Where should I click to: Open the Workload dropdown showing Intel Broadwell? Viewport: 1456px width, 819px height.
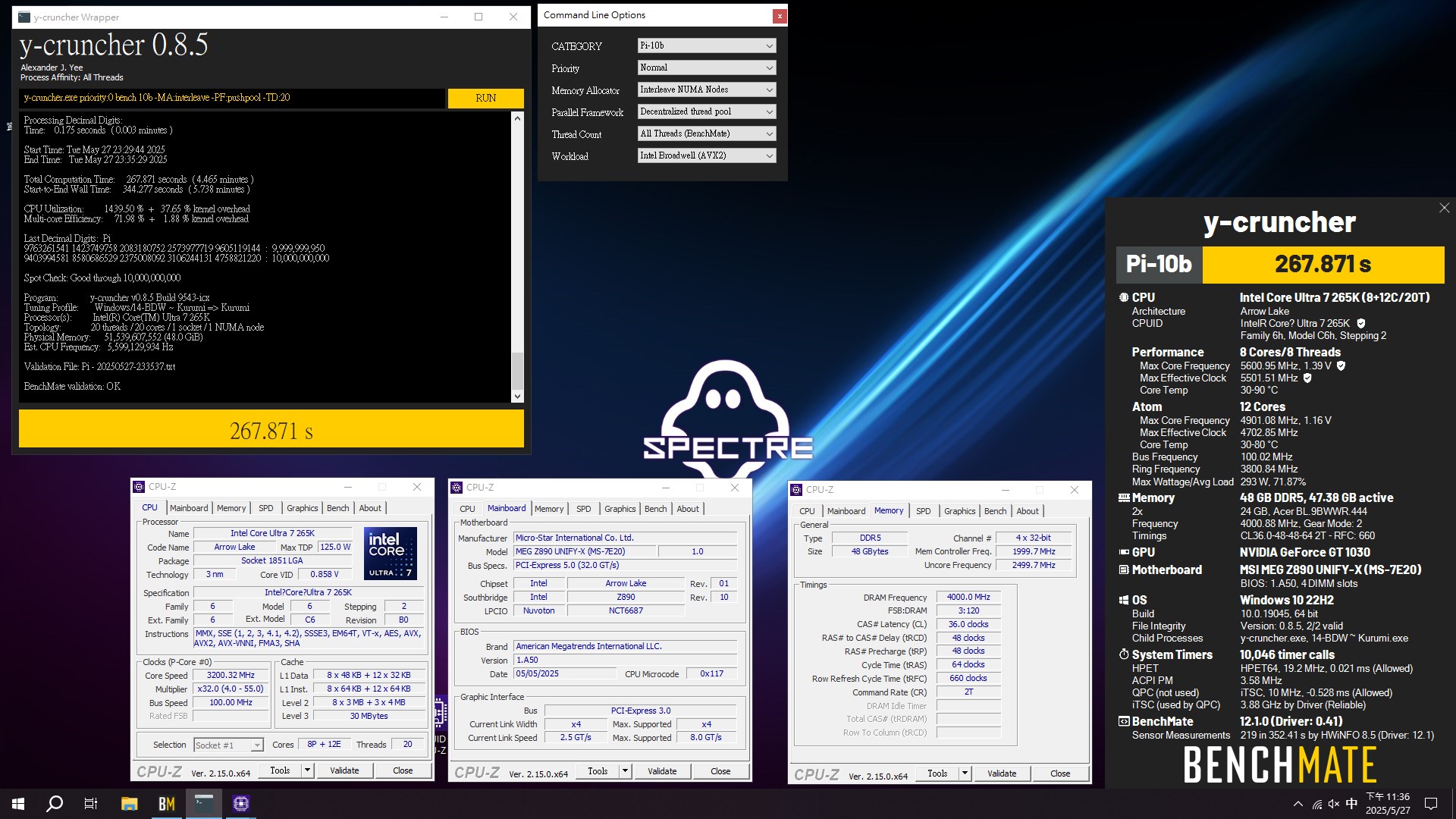click(x=707, y=155)
